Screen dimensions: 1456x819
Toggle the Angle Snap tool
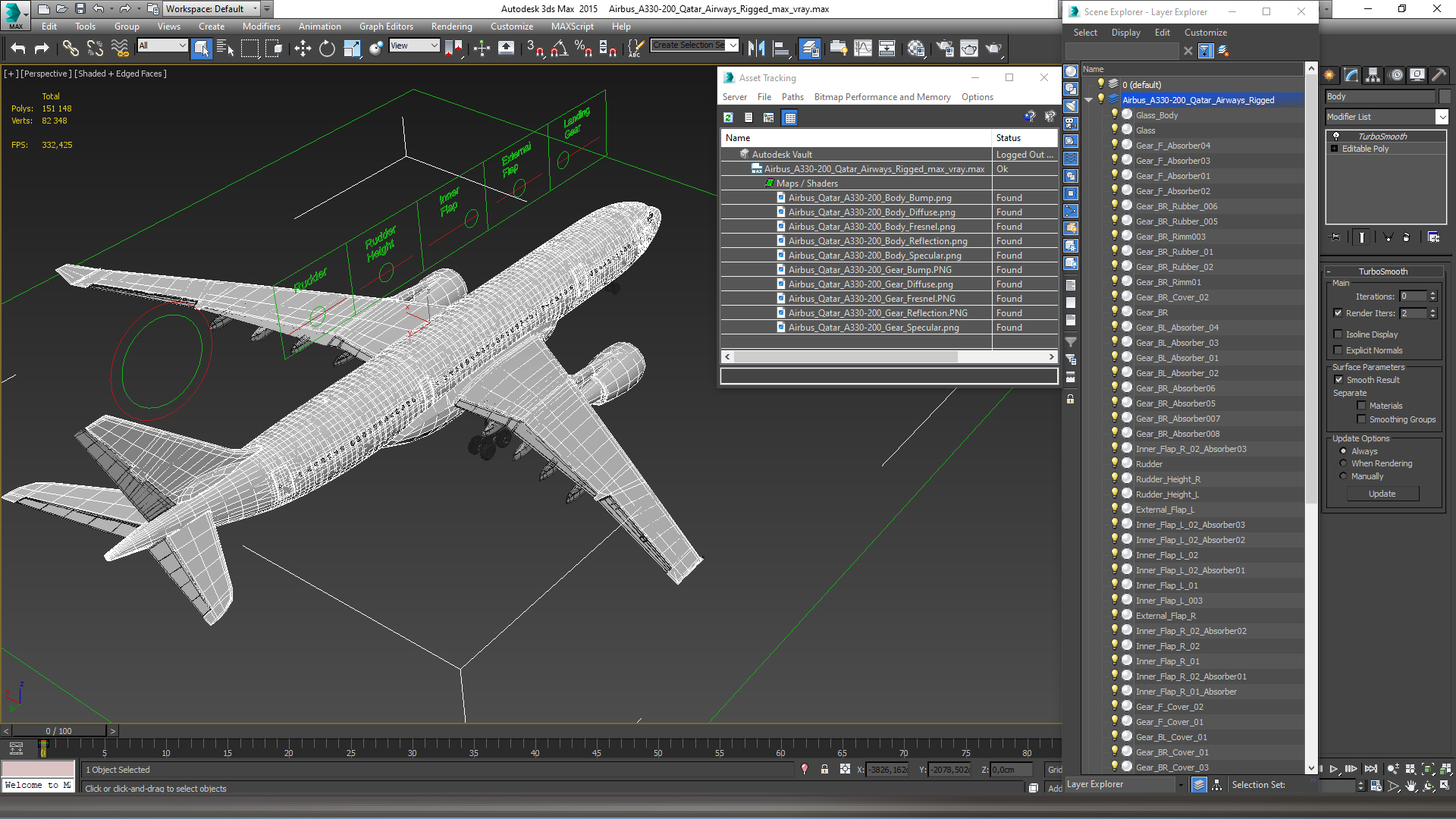click(559, 49)
